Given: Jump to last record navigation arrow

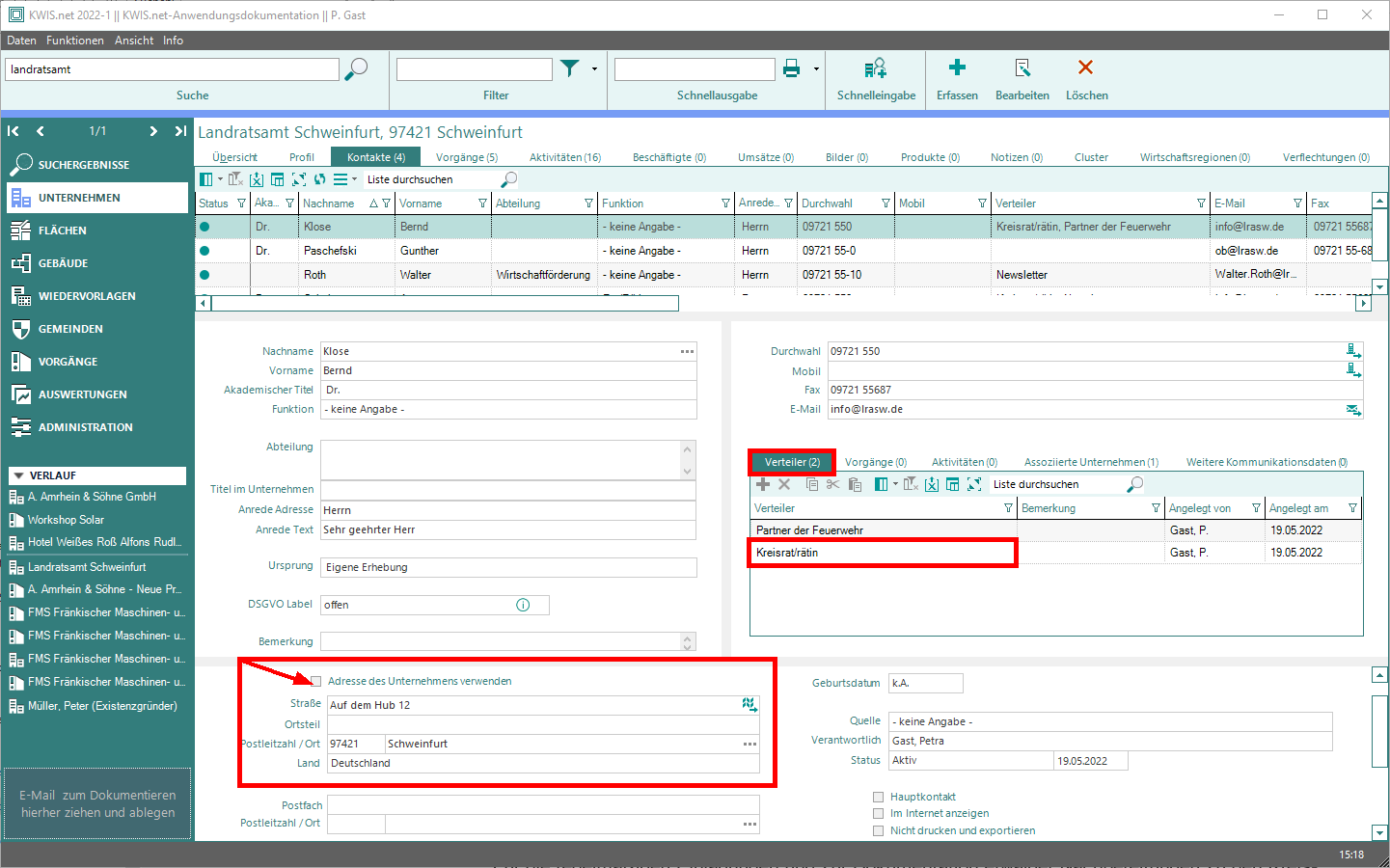Looking at the screenshot, I should pyautogui.click(x=180, y=131).
